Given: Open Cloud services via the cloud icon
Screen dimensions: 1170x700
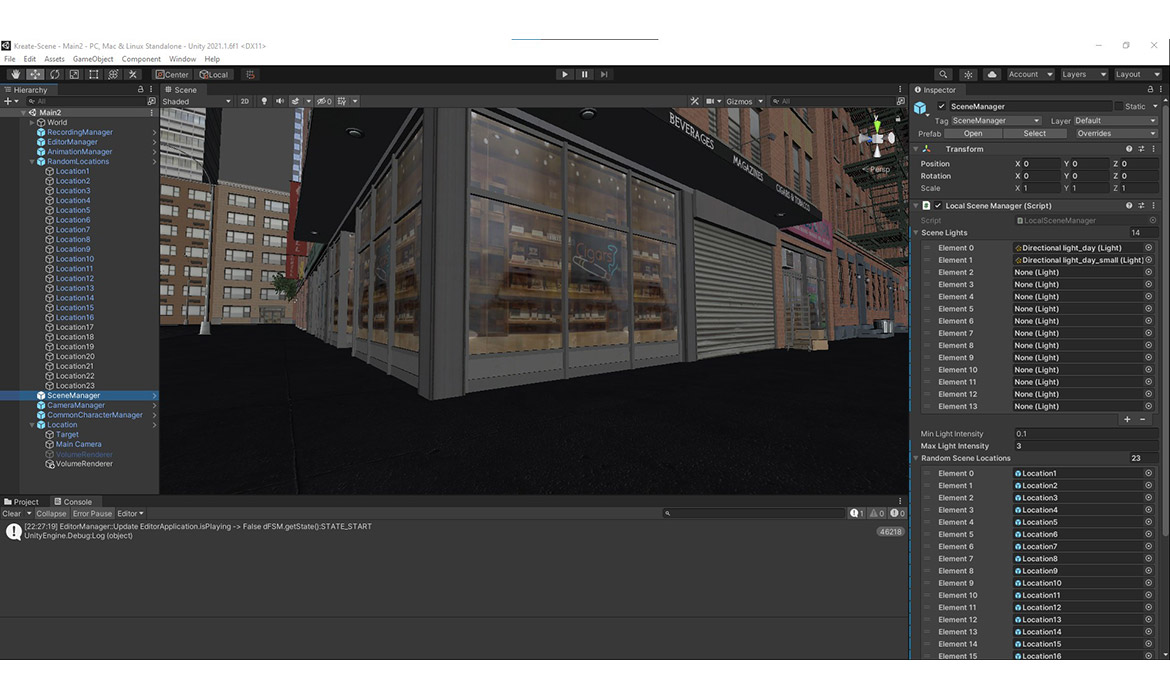Looking at the screenshot, I should (992, 74).
